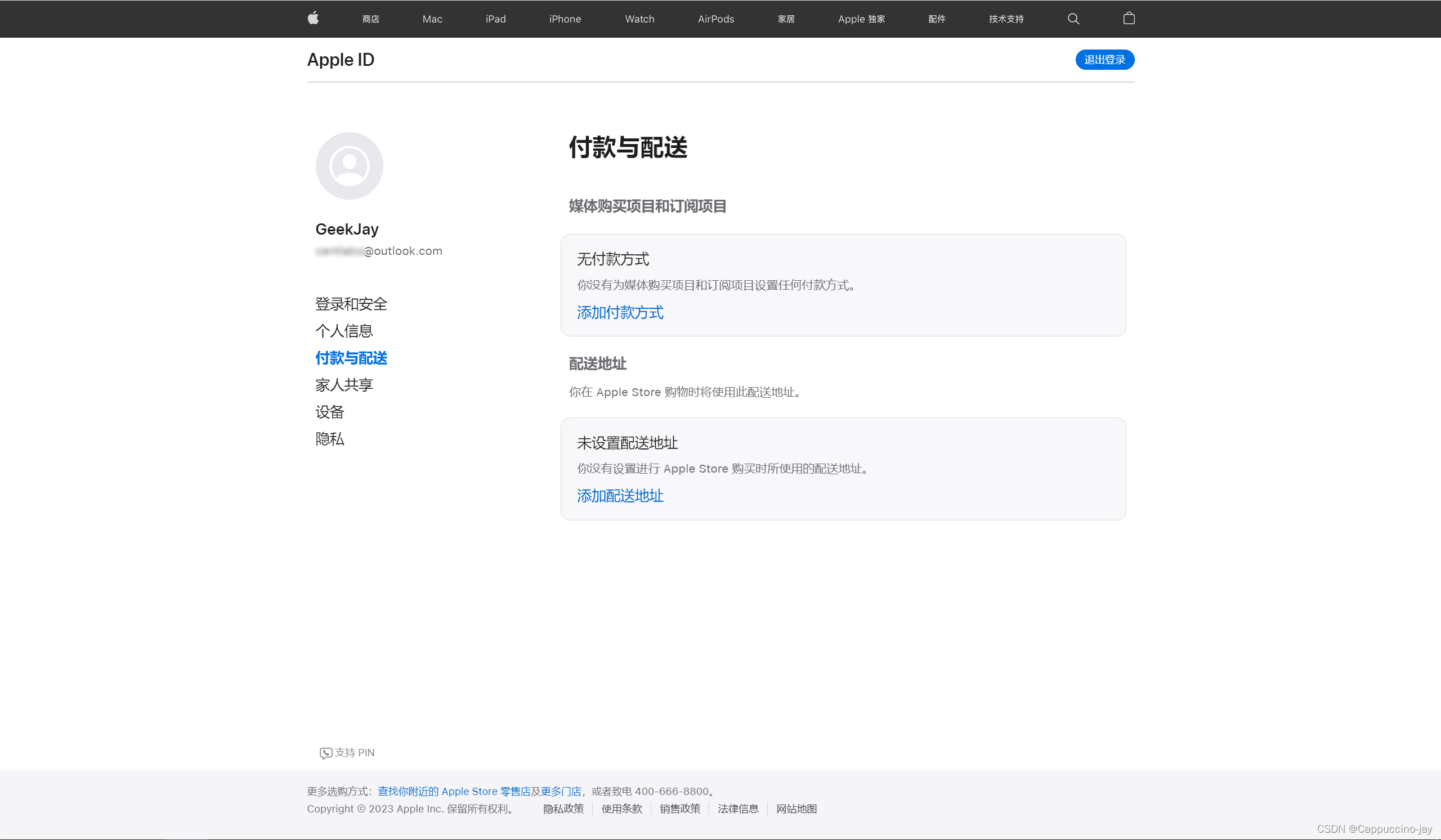Open the 更多门店 link
The width and height of the screenshot is (1441, 840).
coord(561,791)
